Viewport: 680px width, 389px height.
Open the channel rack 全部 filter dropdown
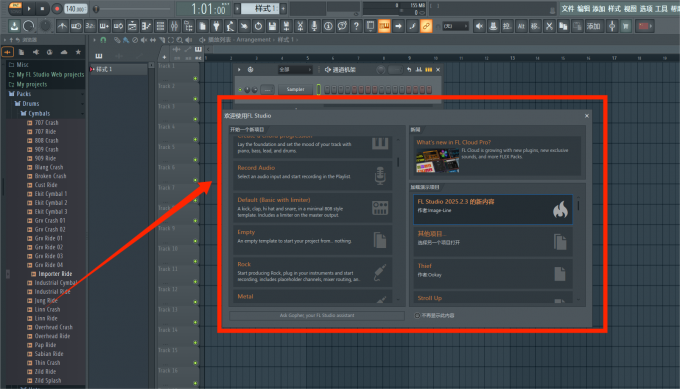[295, 69]
